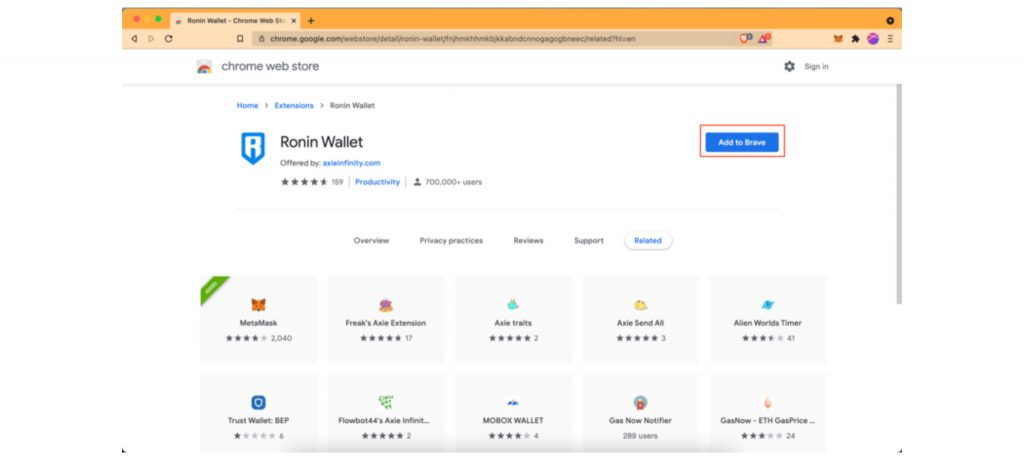Click the Ronin Wallet title heading
The height and width of the screenshot is (458, 1024).
click(321, 142)
